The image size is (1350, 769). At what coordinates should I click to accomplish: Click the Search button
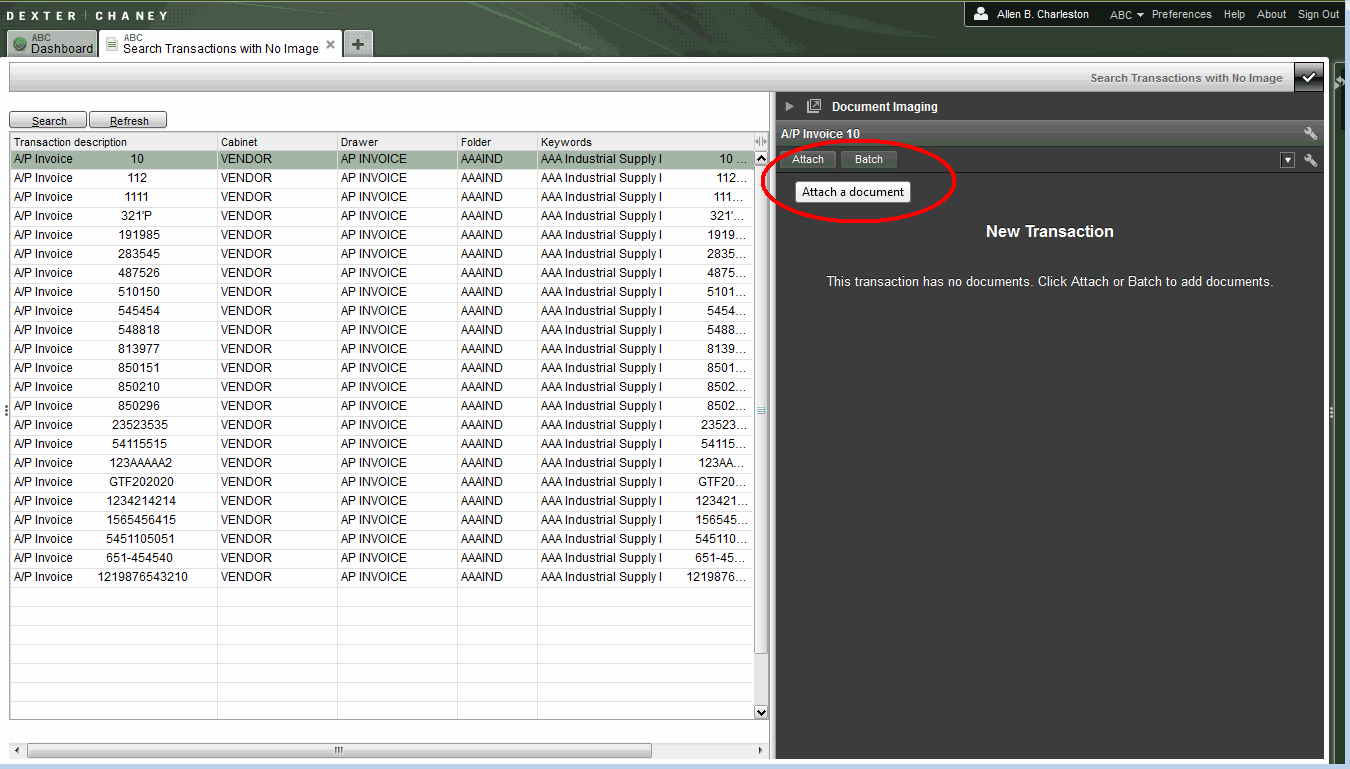tap(48, 120)
